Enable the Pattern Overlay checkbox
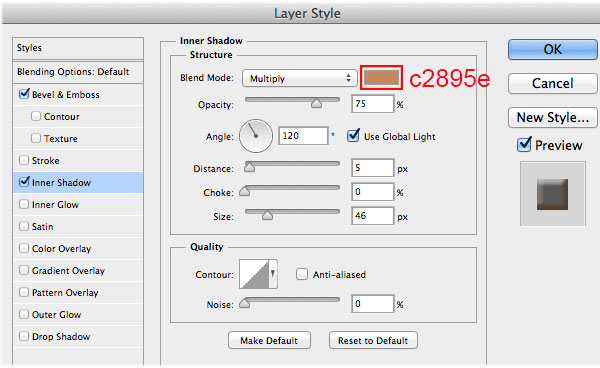Viewport: 600px width, 368px height. tap(24, 292)
